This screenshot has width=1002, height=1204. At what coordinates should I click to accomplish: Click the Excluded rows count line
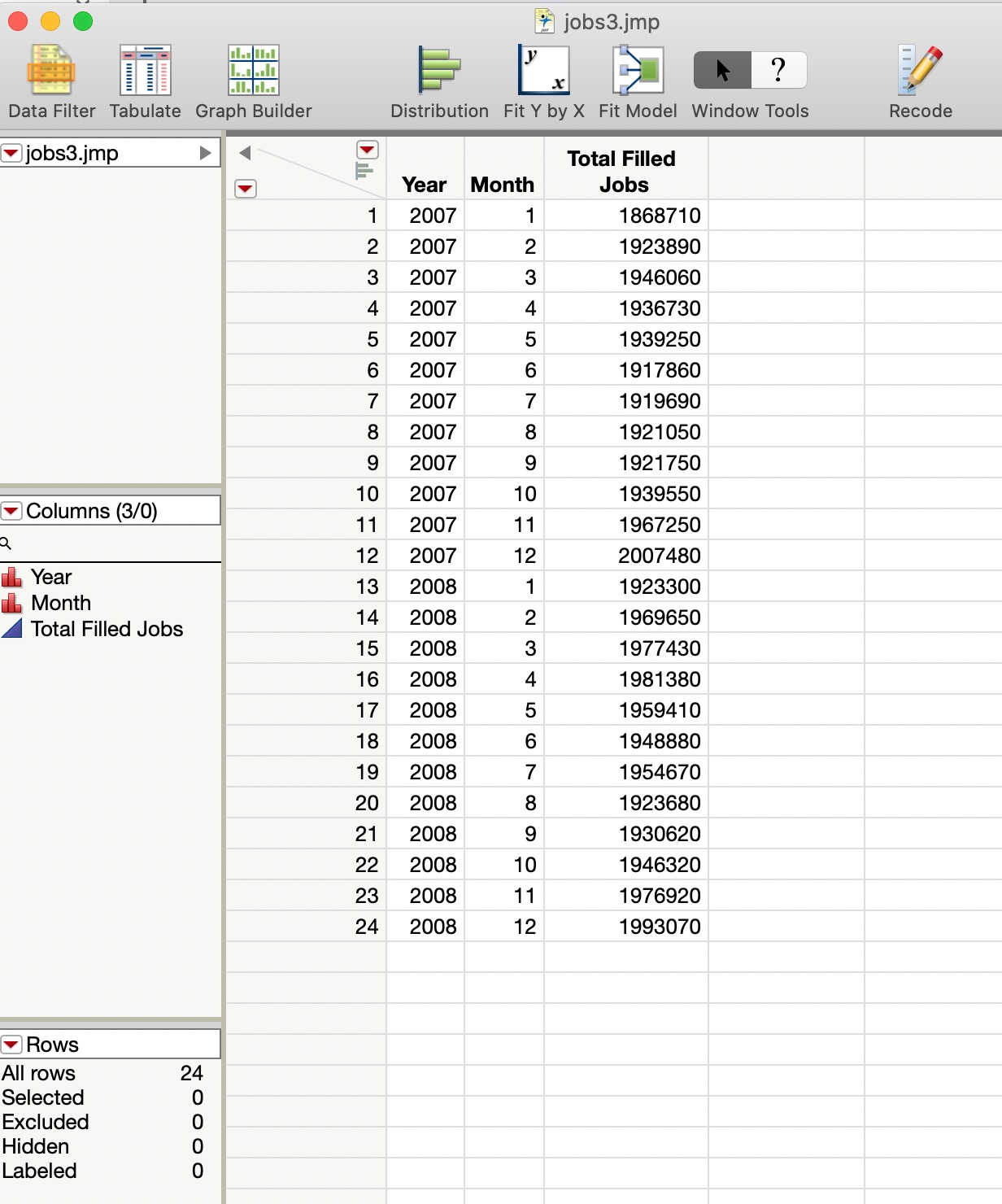(102, 1122)
